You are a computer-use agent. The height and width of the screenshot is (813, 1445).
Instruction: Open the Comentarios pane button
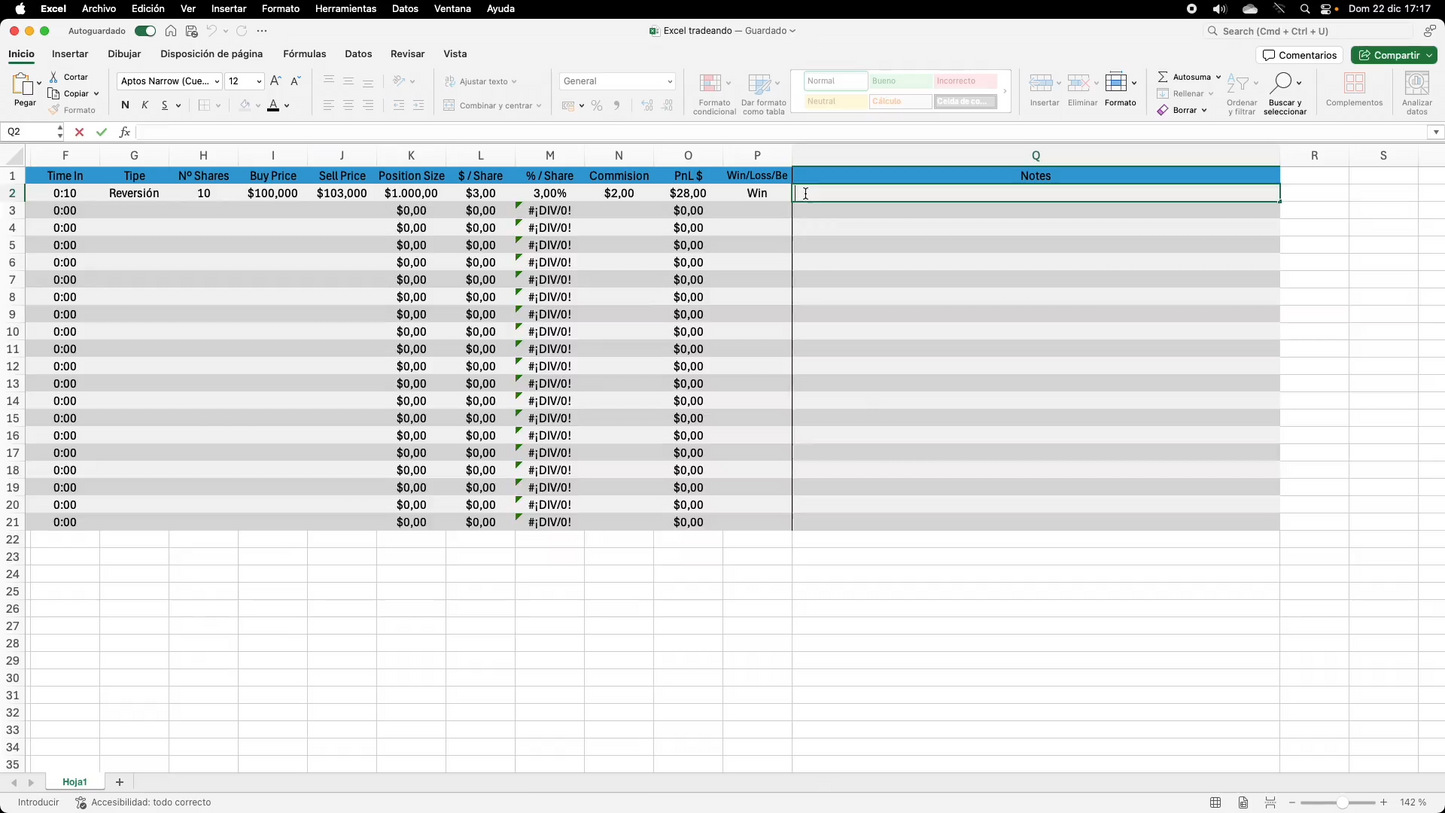click(x=1299, y=55)
